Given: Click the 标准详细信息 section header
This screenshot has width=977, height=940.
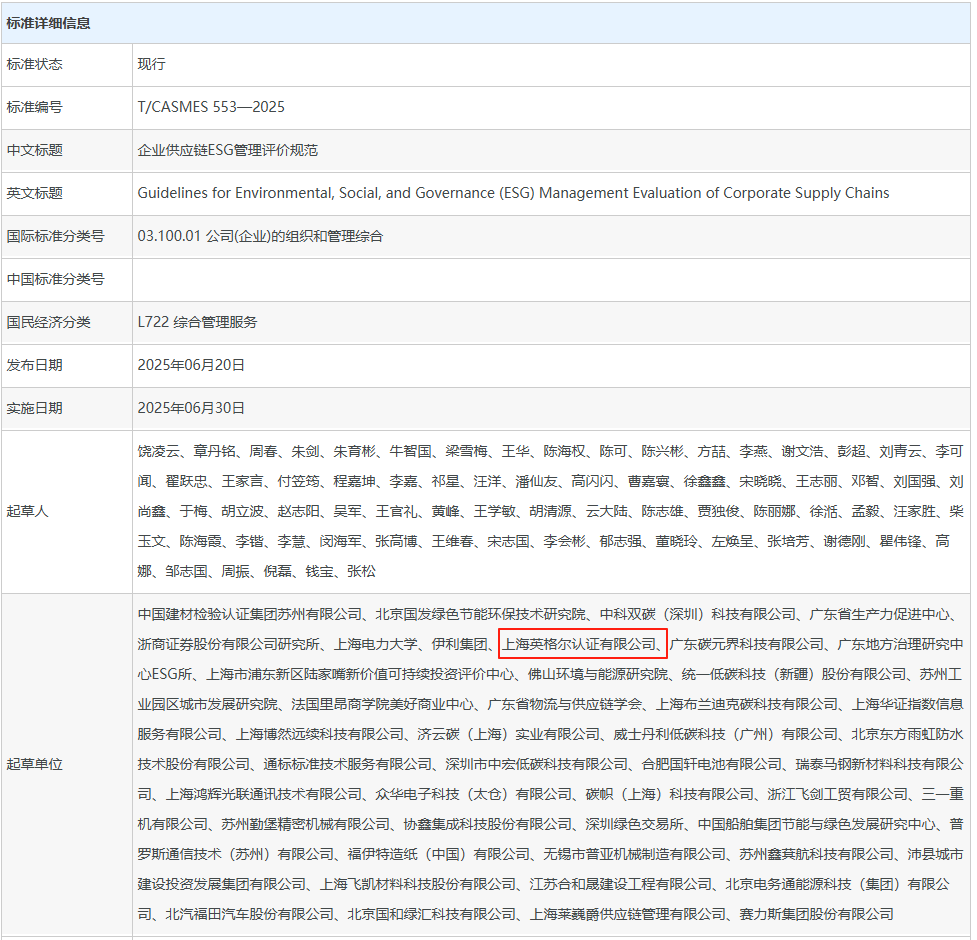Looking at the screenshot, I should pyautogui.click(x=48, y=22).
